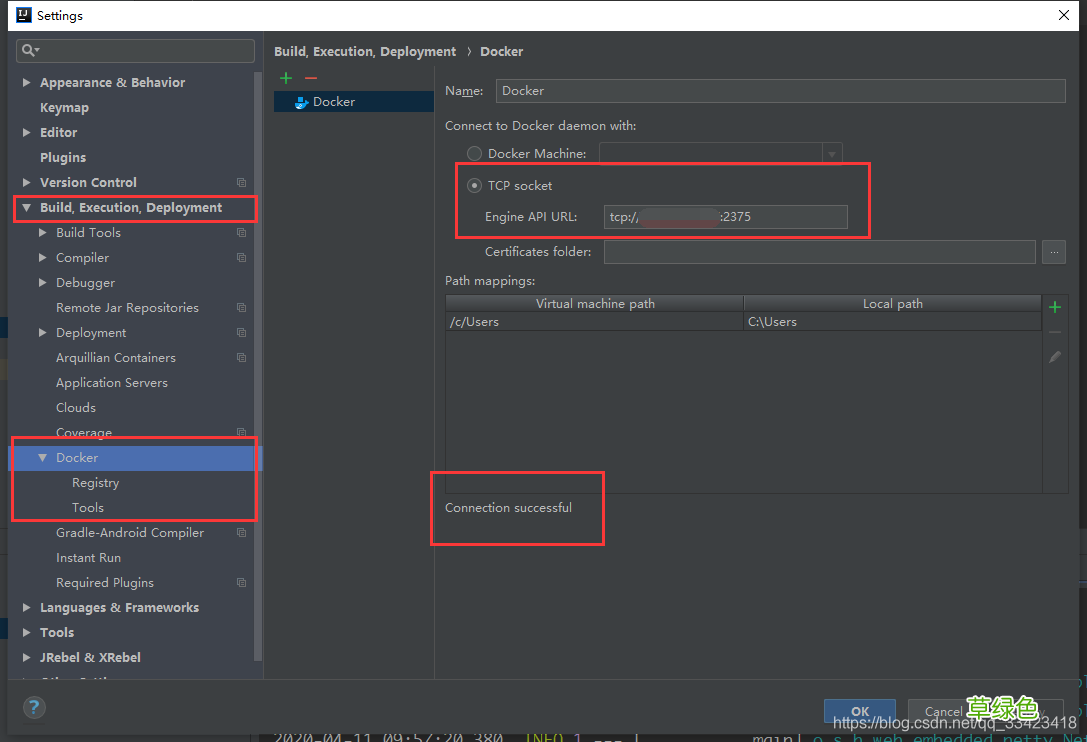Open Application Servers settings
This screenshot has height=742, width=1087.
[112, 383]
